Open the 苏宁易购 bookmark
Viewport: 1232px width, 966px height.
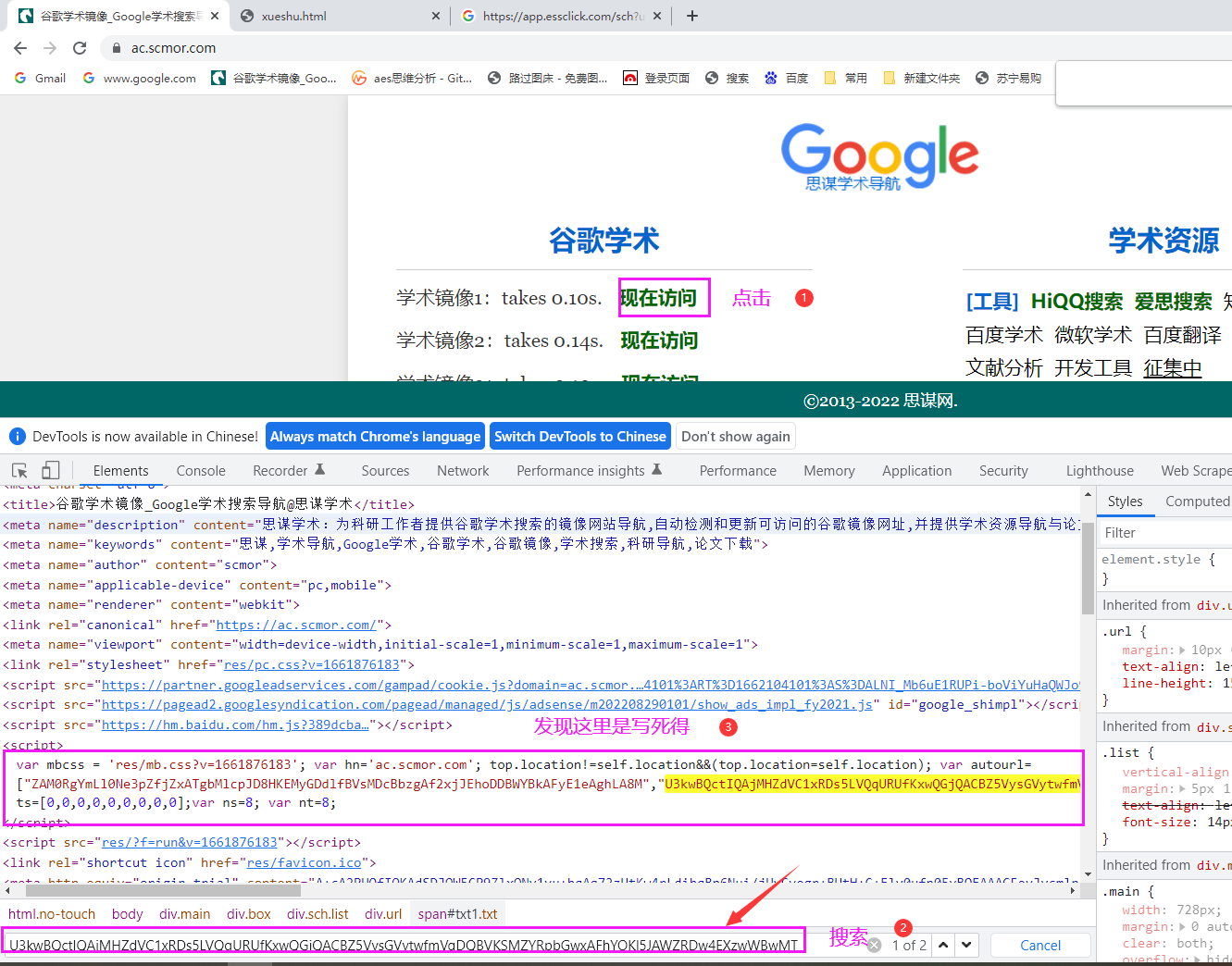(x=1008, y=79)
